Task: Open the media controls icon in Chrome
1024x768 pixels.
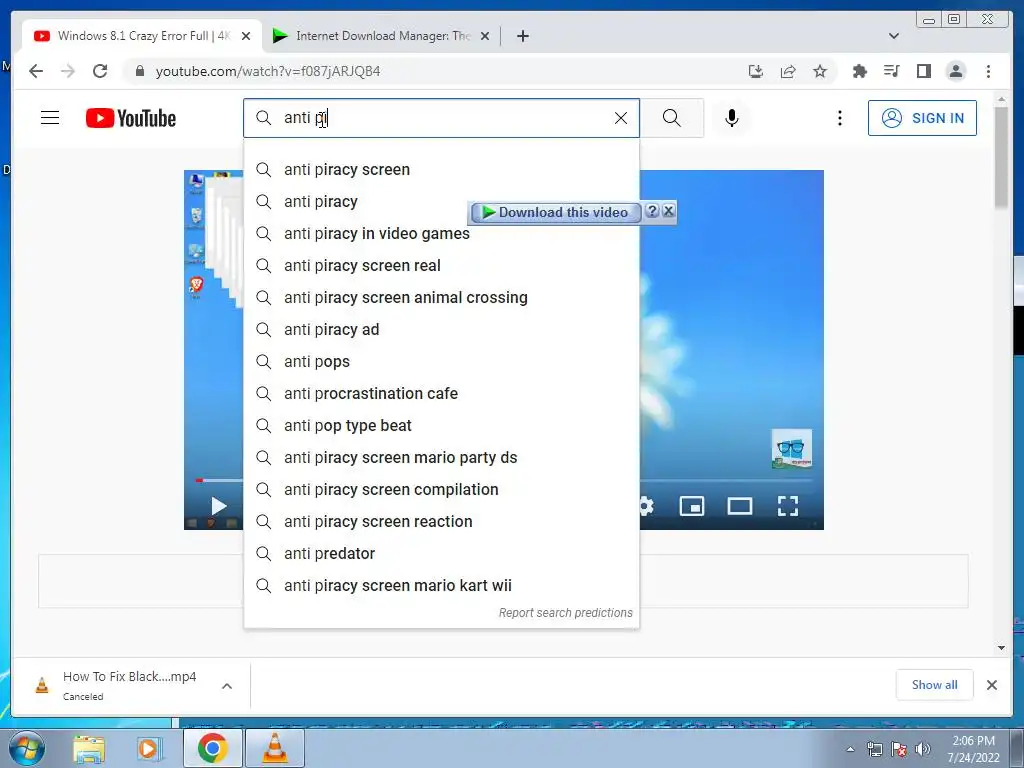Action: click(891, 71)
